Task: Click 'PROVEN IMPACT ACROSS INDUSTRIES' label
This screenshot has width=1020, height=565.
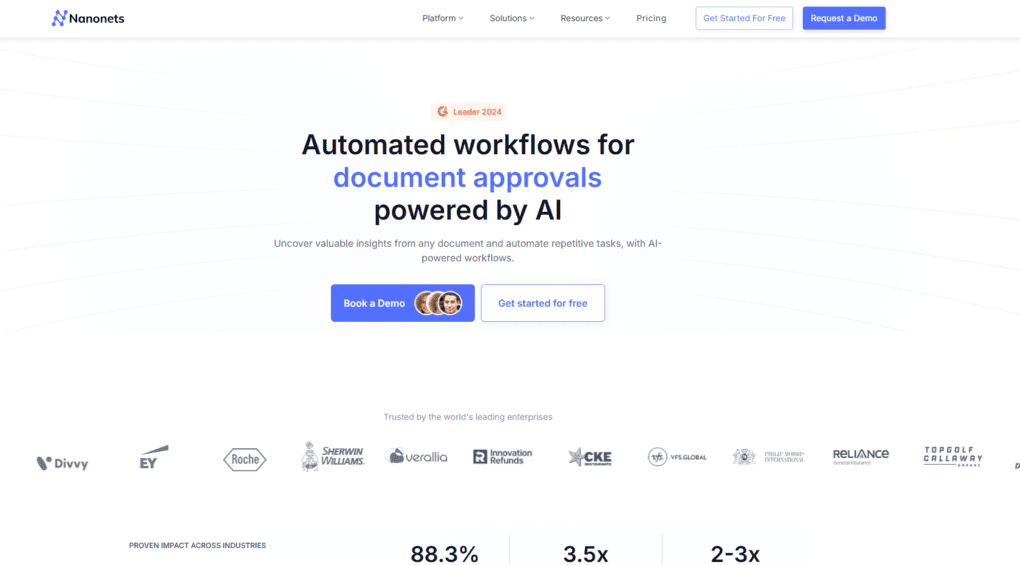Action: [197, 545]
